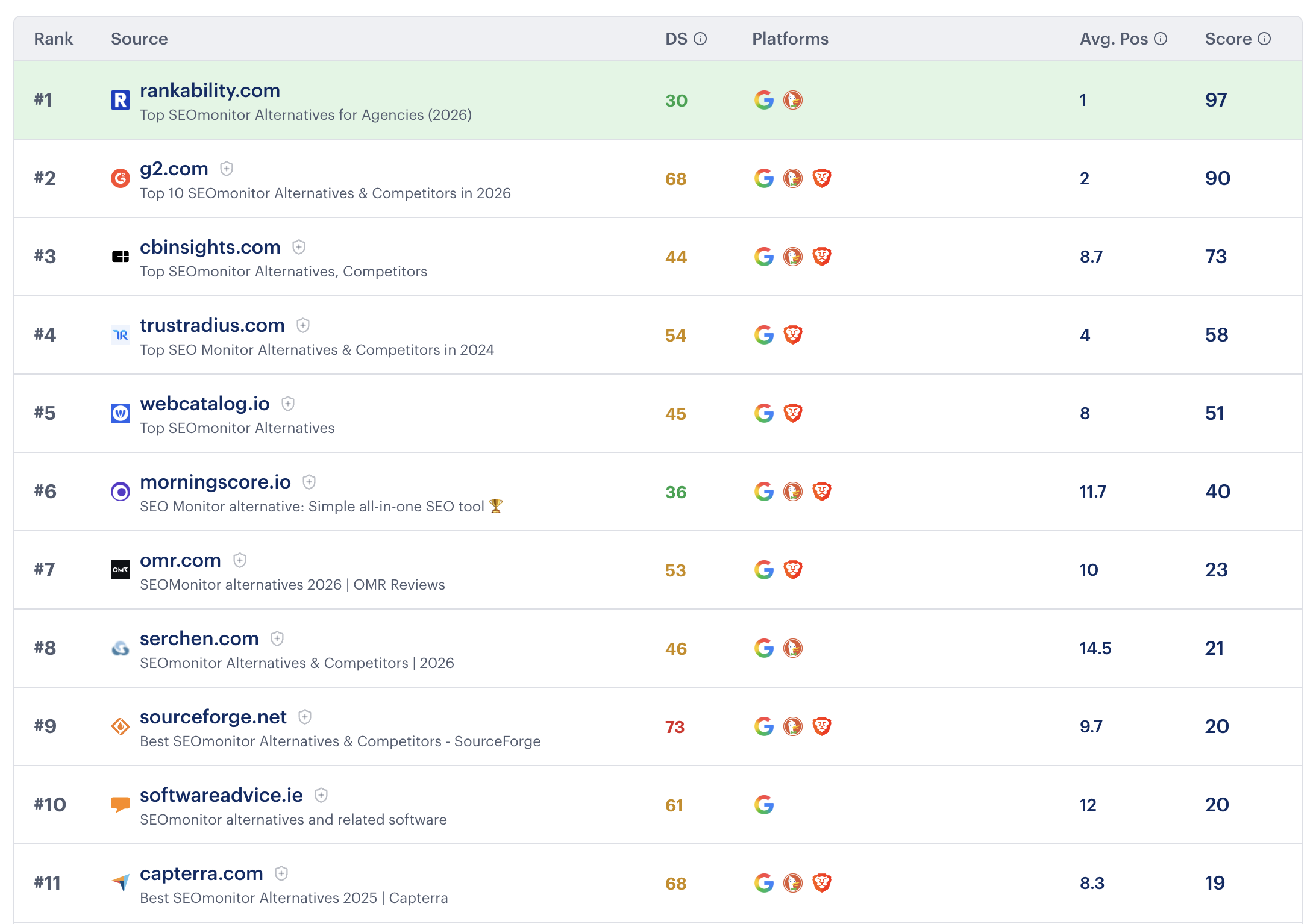Open the serchen.com source link
This screenshot has width=1316, height=924.
coord(199,638)
